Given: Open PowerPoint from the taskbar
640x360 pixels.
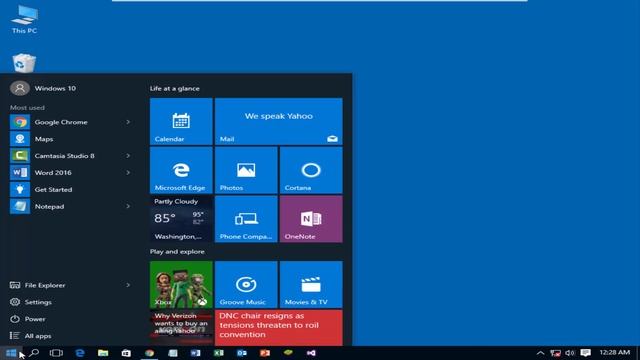Looking at the screenshot, I should (265, 353).
